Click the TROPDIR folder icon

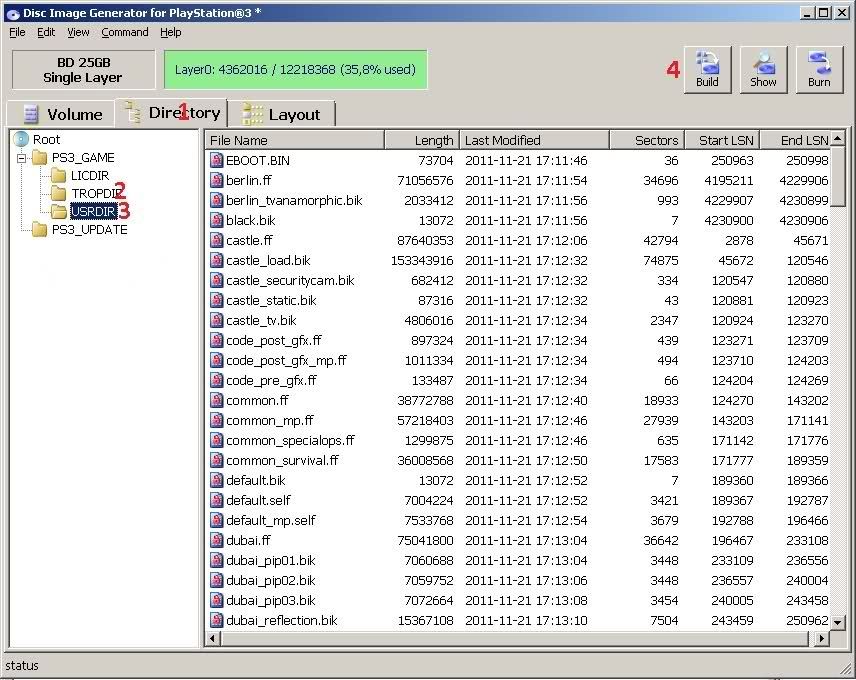click(x=58, y=194)
